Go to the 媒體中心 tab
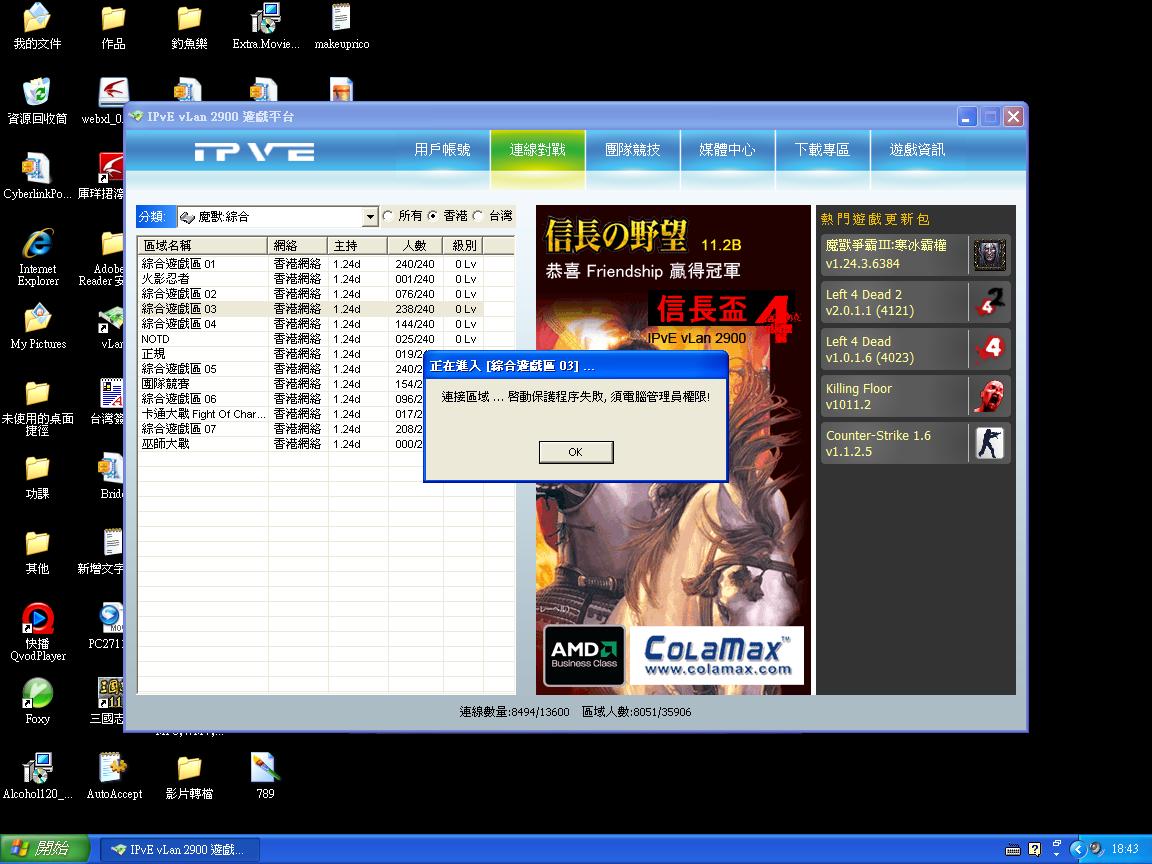1152x864 pixels. [727, 150]
